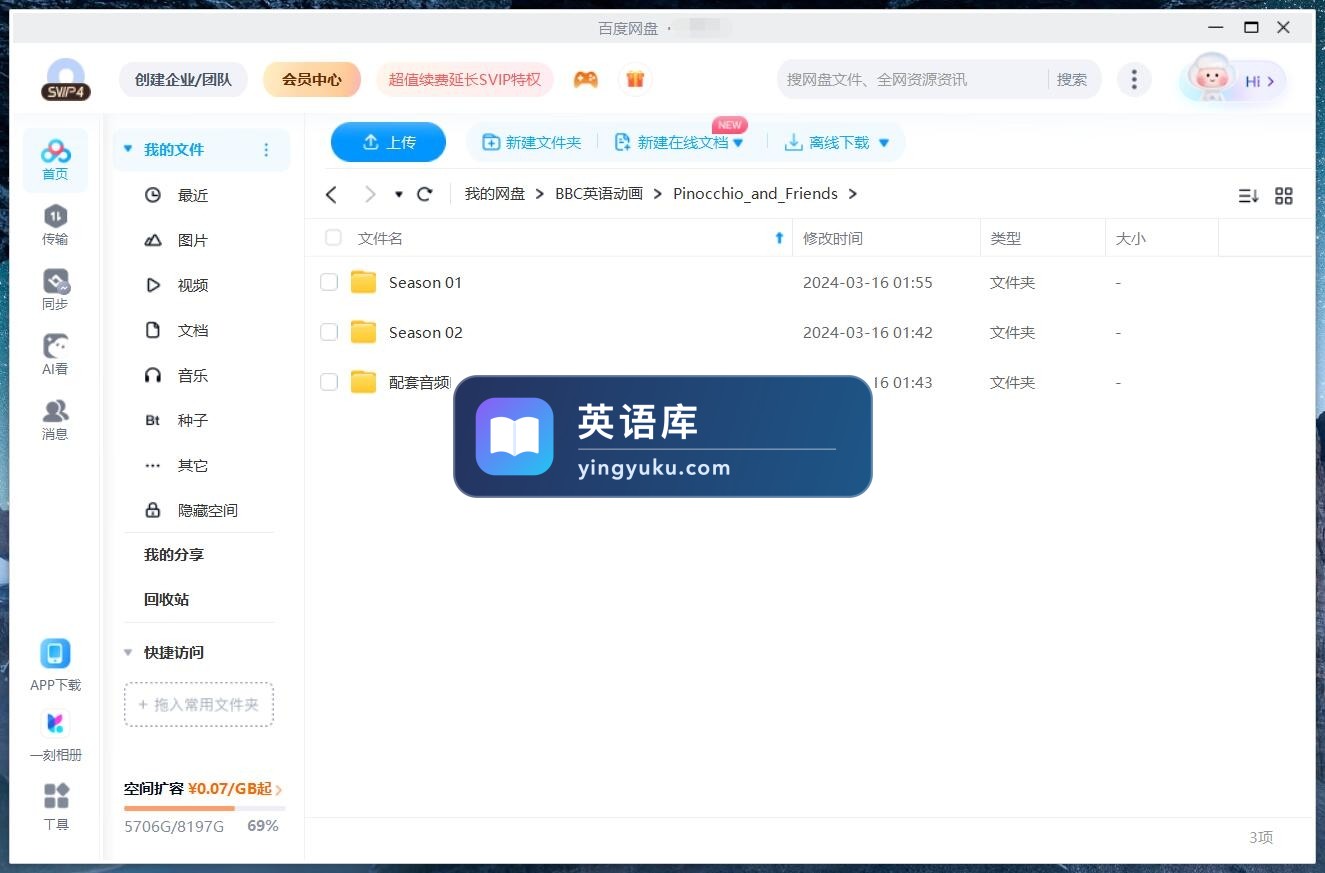Click the SVIP4 user avatar
Viewport: 1325px width, 873px height.
tap(66, 79)
